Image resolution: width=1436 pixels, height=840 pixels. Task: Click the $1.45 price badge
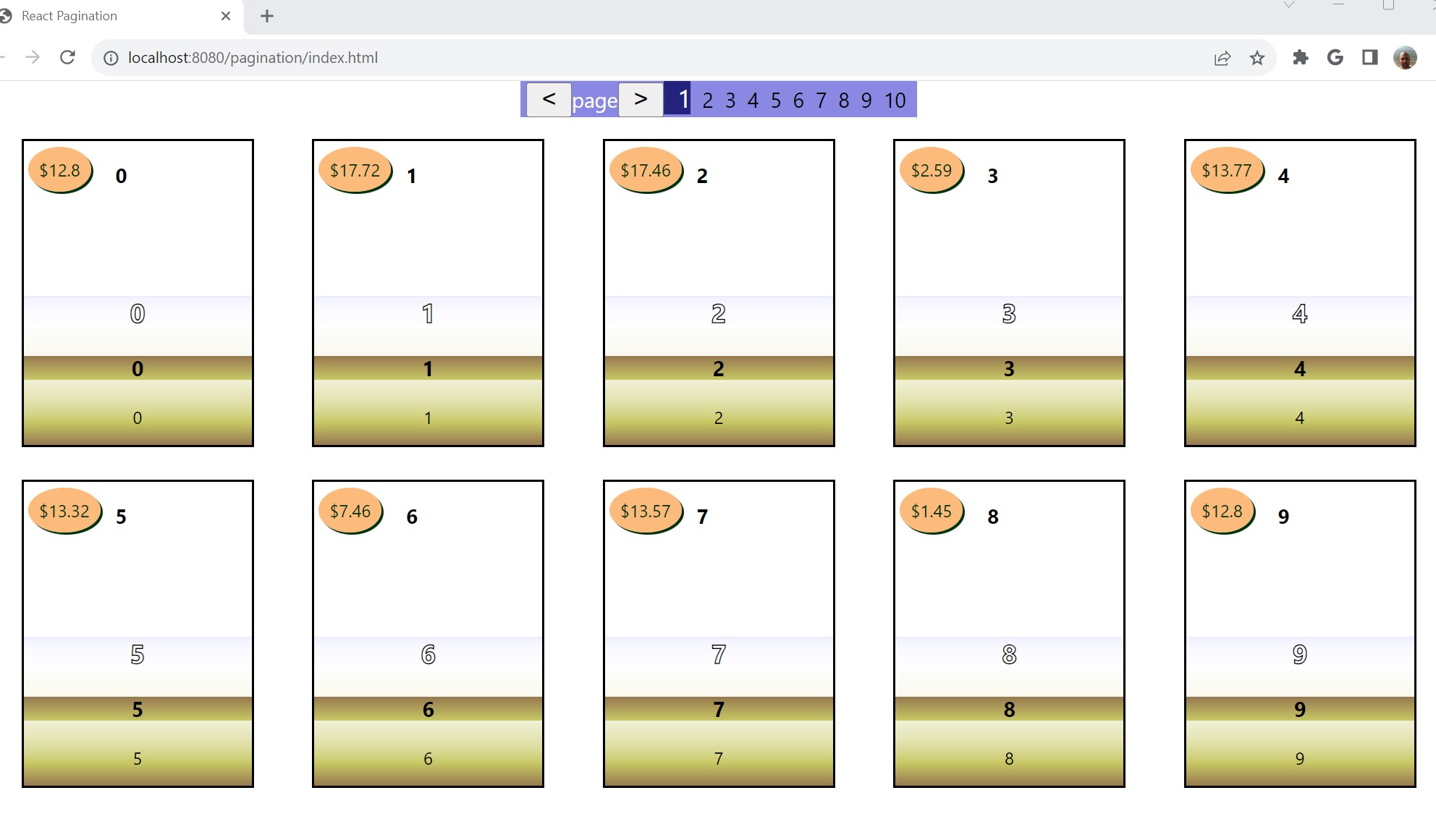[x=932, y=512]
